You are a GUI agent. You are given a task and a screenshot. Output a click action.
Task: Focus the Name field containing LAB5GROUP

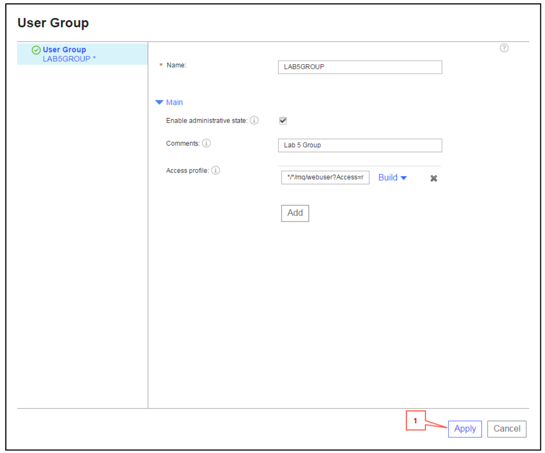pyautogui.click(x=360, y=67)
